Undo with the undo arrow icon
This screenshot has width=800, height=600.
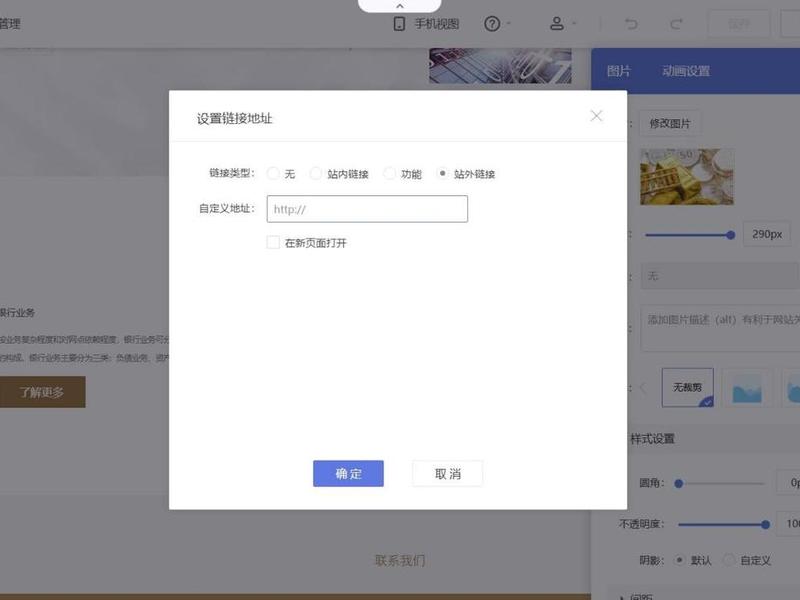pyautogui.click(x=631, y=24)
